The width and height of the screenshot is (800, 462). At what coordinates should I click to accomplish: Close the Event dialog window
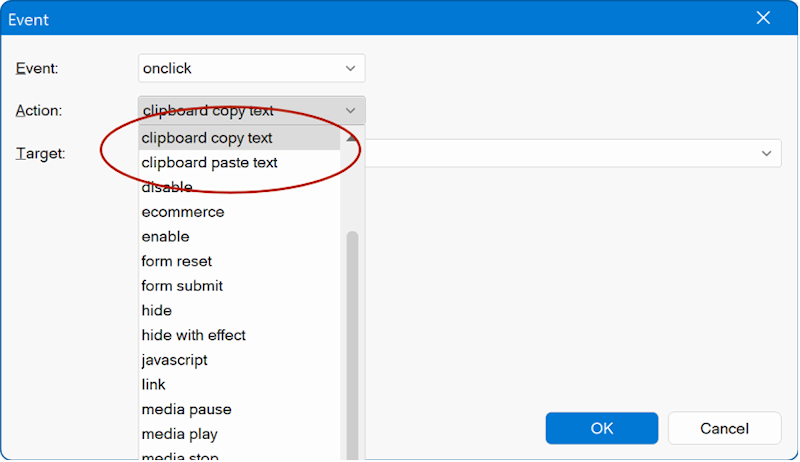point(763,19)
